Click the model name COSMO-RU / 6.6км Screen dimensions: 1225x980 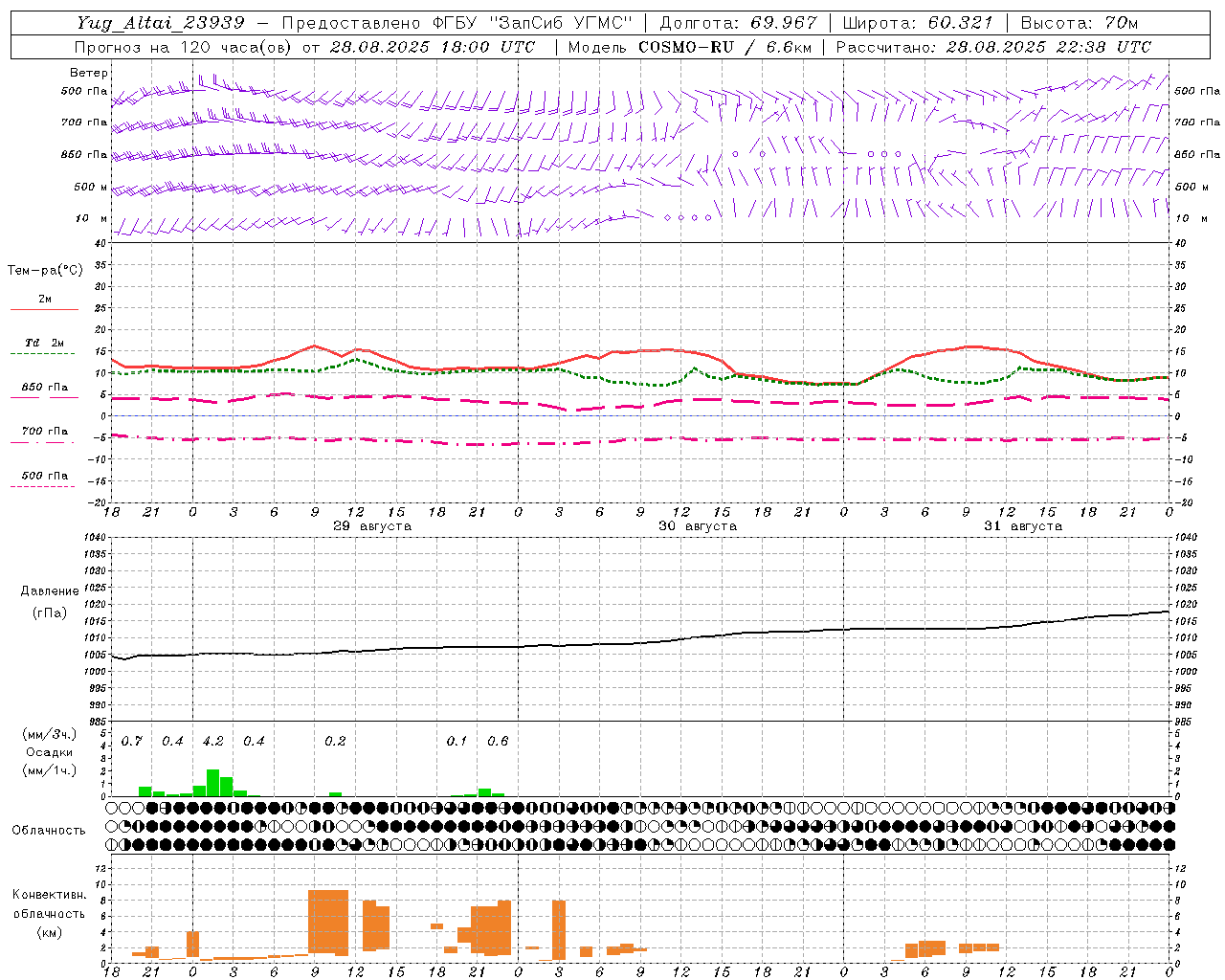click(x=724, y=47)
